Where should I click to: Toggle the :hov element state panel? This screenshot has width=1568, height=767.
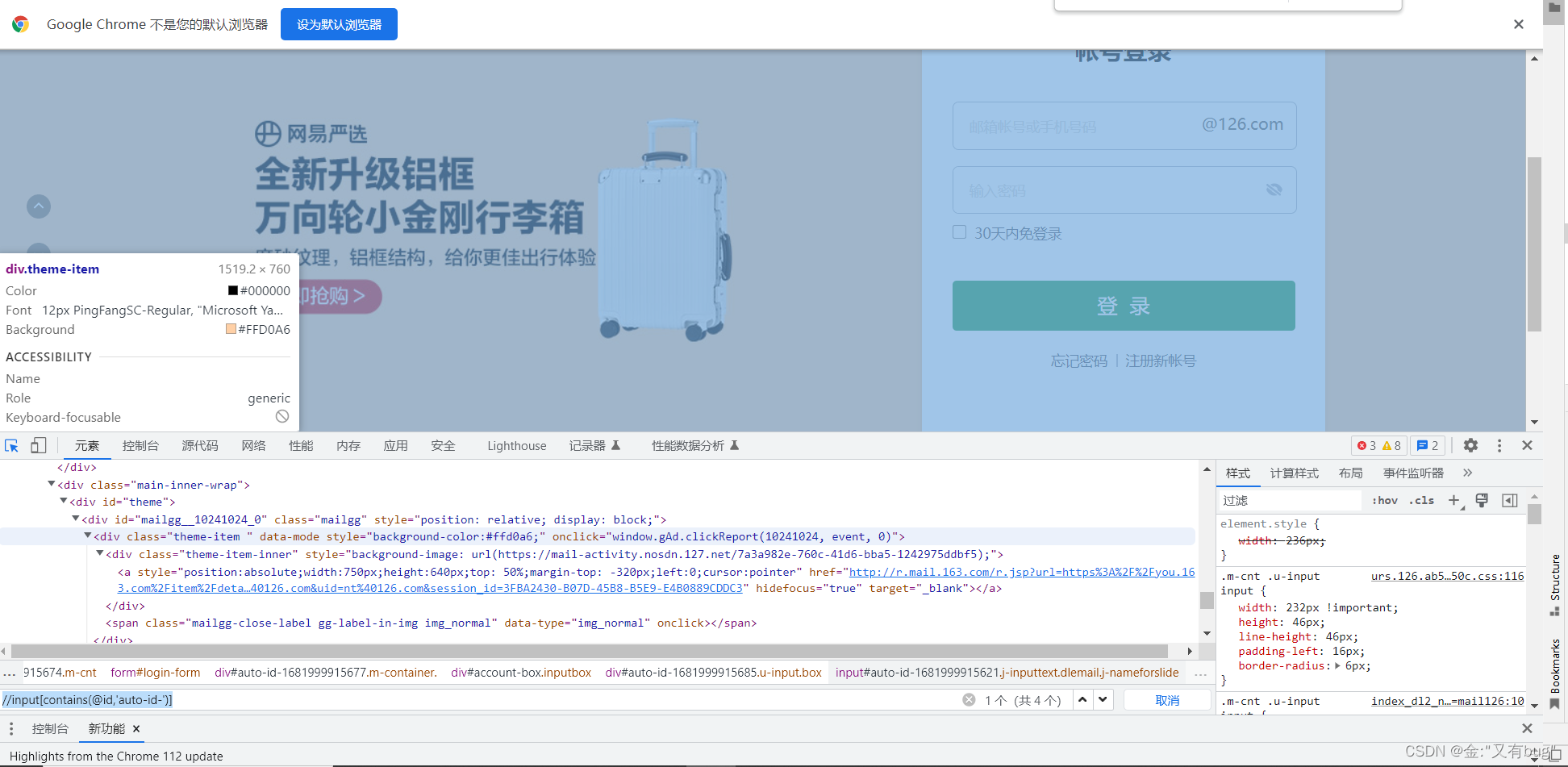[1385, 500]
